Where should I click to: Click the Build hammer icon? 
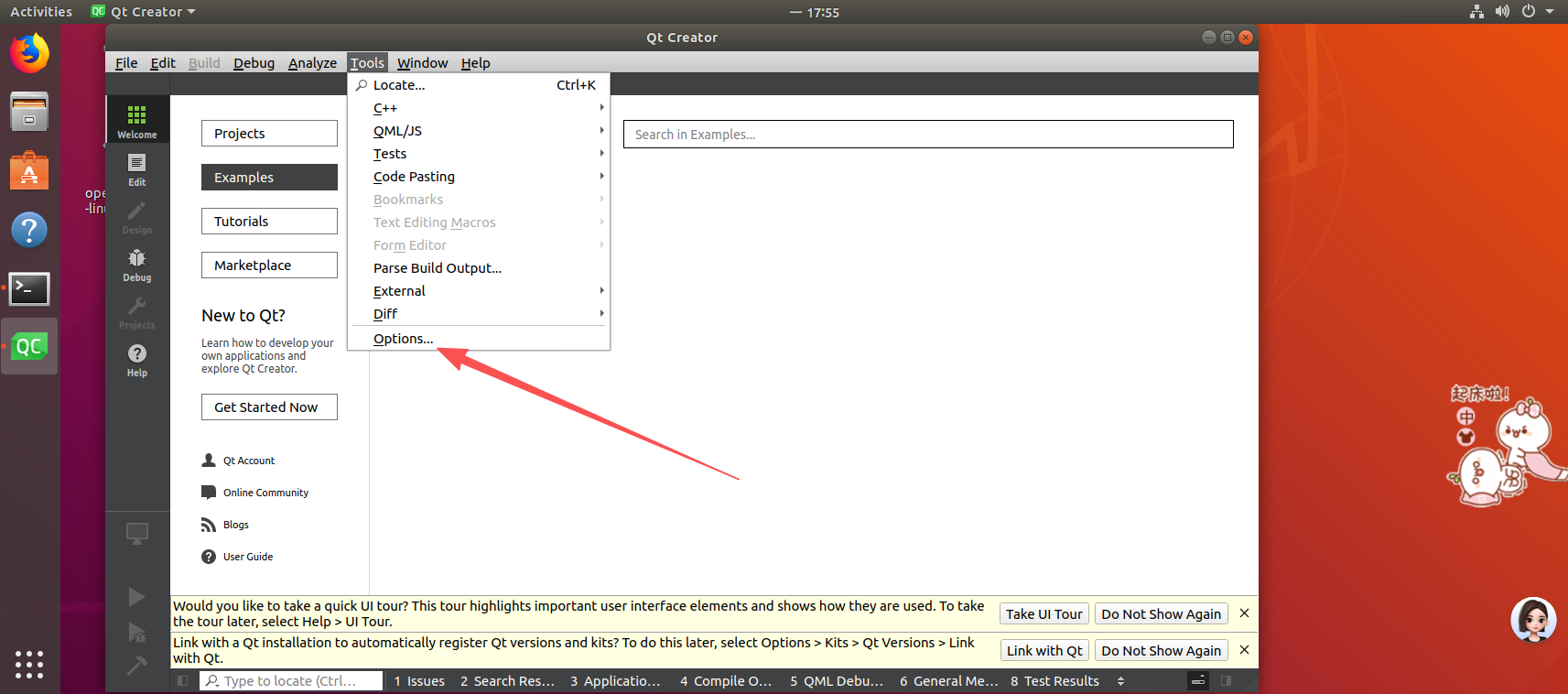(x=136, y=666)
